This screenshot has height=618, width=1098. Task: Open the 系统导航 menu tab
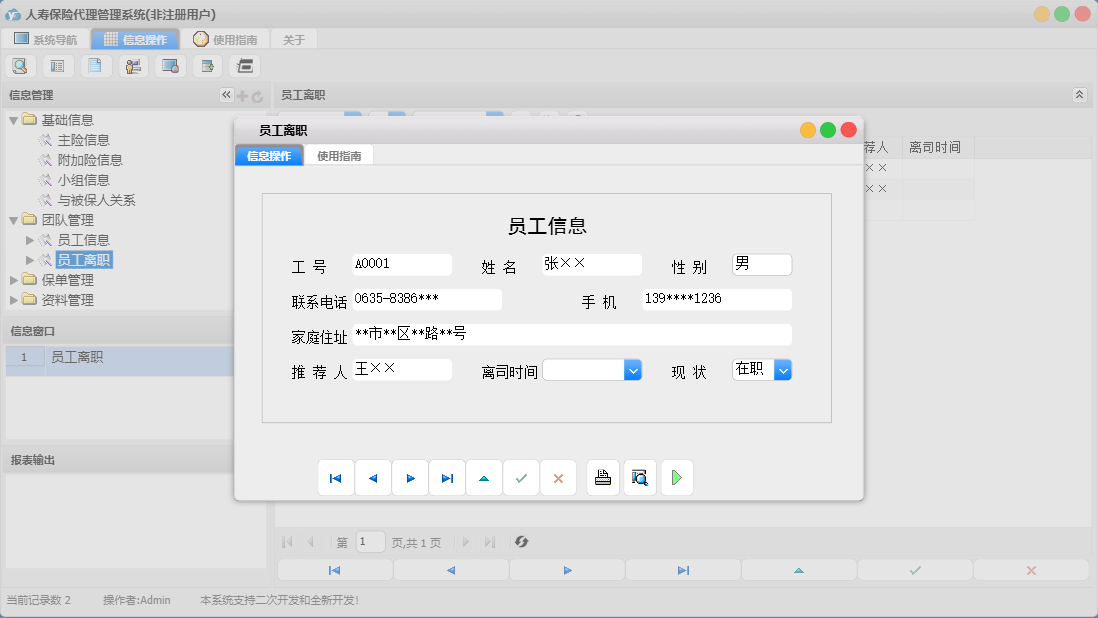pyautogui.click(x=44, y=39)
